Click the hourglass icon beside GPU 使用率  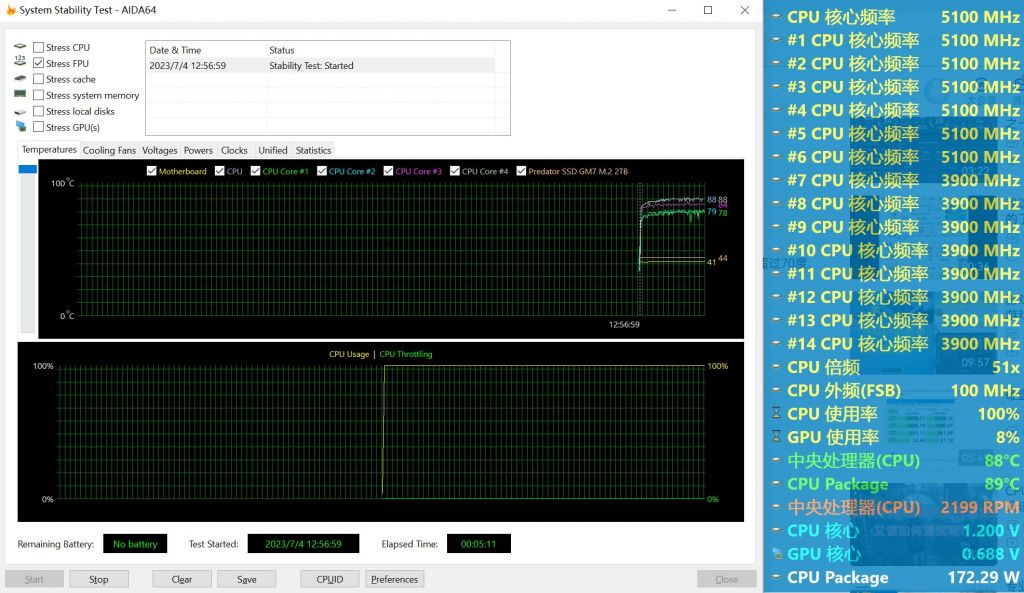pyautogui.click(x=776, y=436)
